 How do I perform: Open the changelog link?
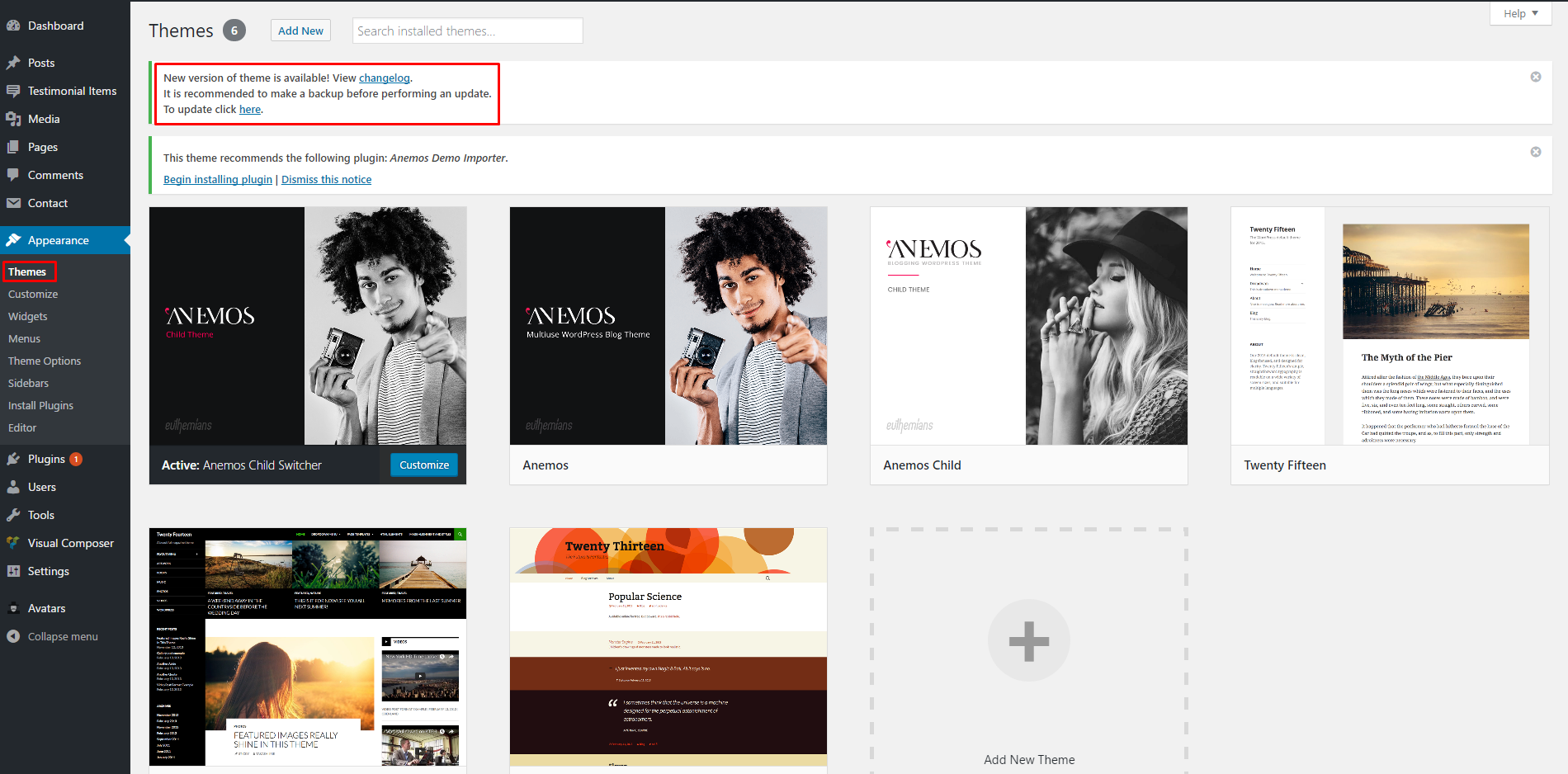[x=385, y=78]
